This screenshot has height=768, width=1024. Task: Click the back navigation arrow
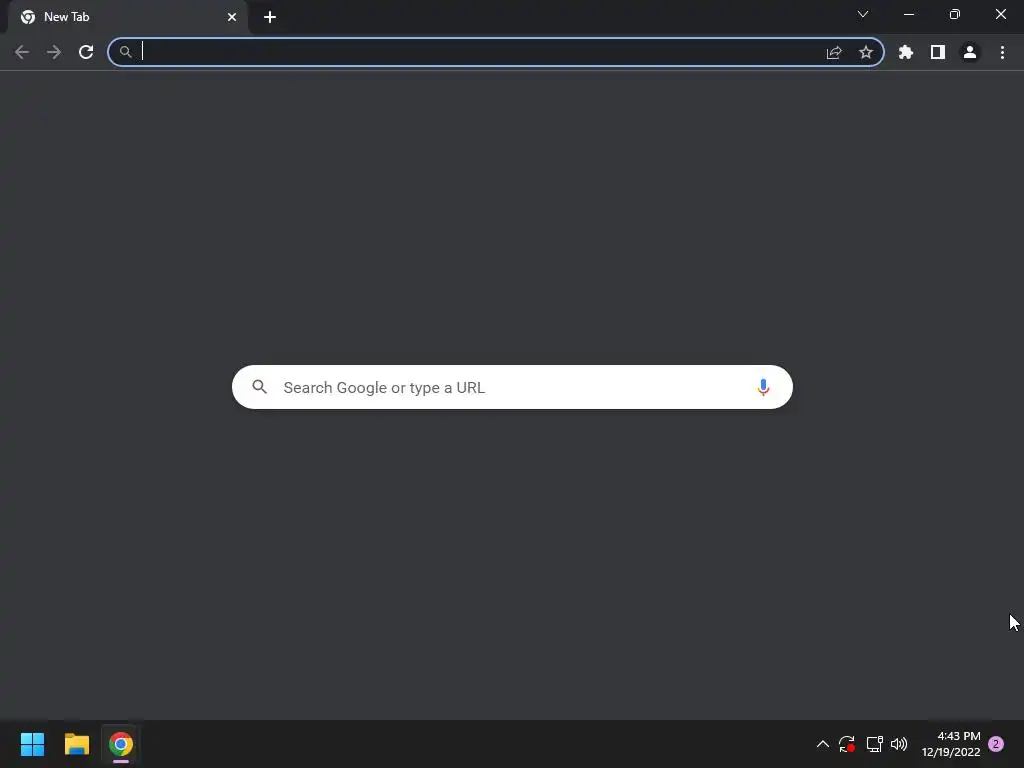(x=22, y=52)
